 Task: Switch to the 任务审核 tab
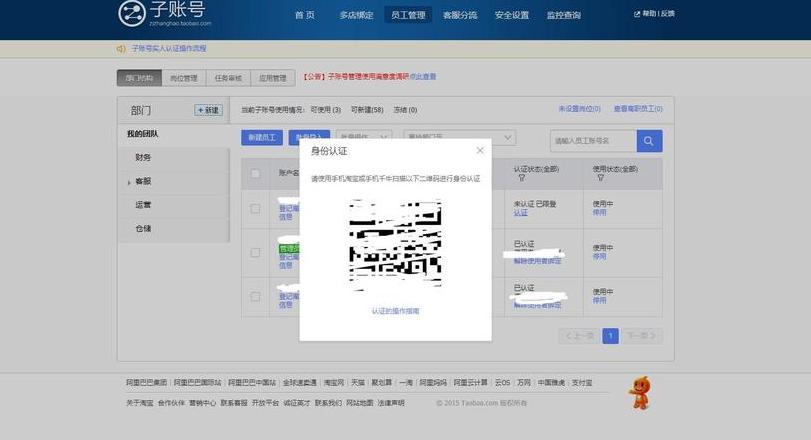[228, 78]
